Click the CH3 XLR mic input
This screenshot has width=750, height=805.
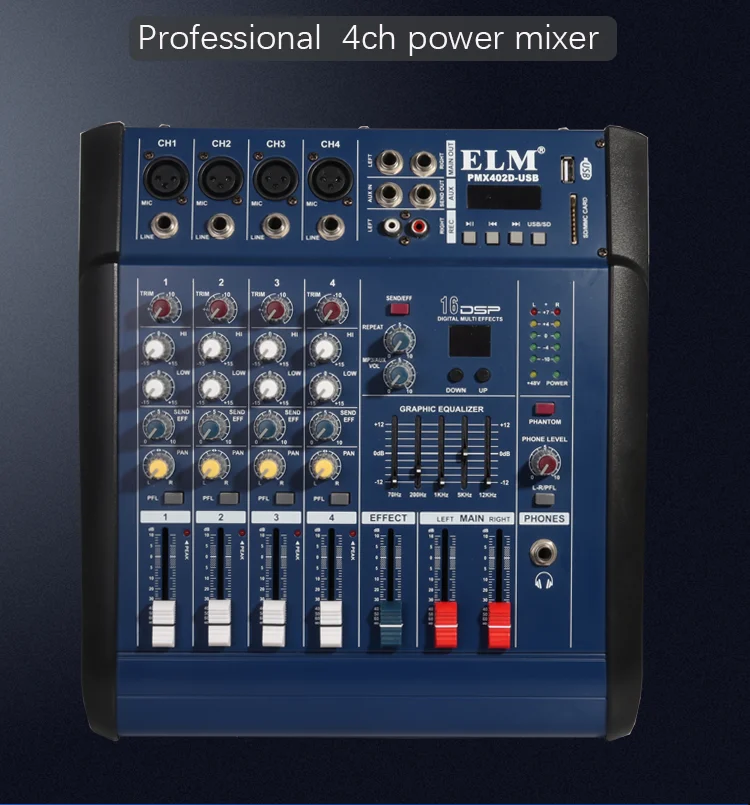[275, 178]
